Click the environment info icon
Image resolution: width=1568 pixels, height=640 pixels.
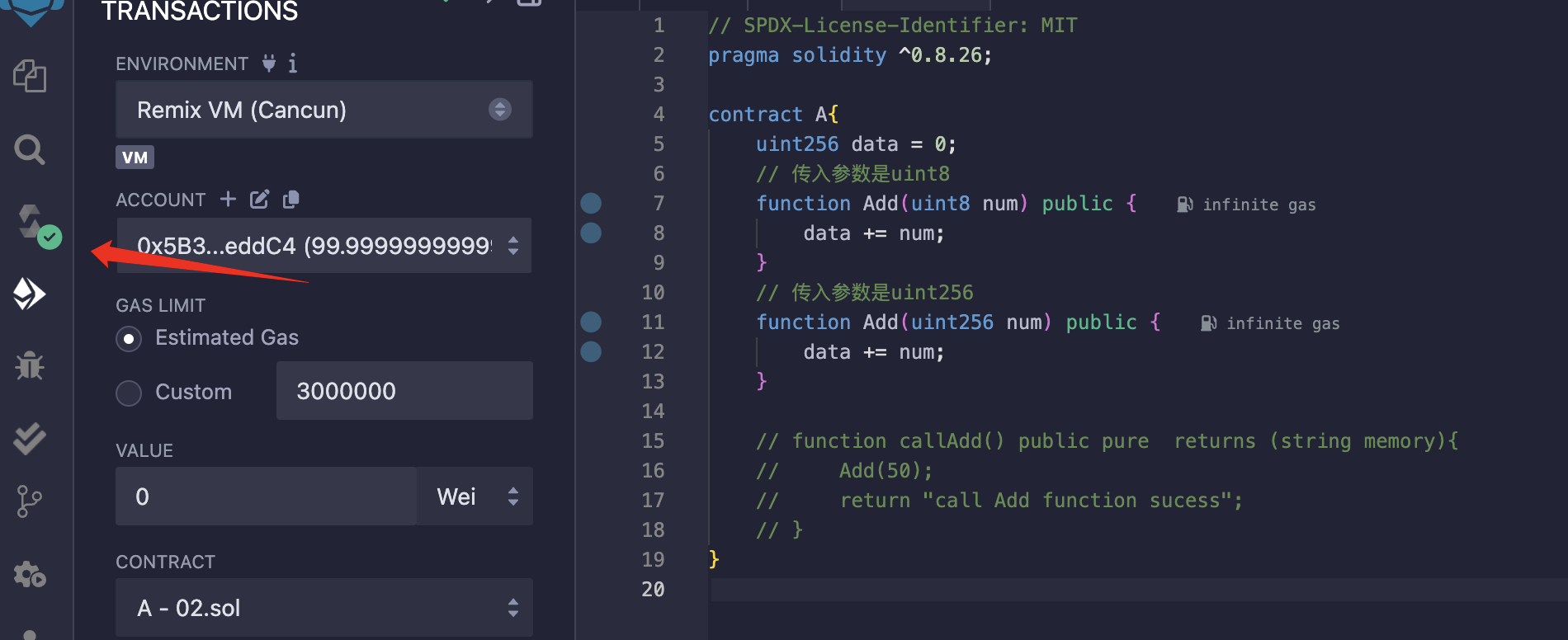293,64
